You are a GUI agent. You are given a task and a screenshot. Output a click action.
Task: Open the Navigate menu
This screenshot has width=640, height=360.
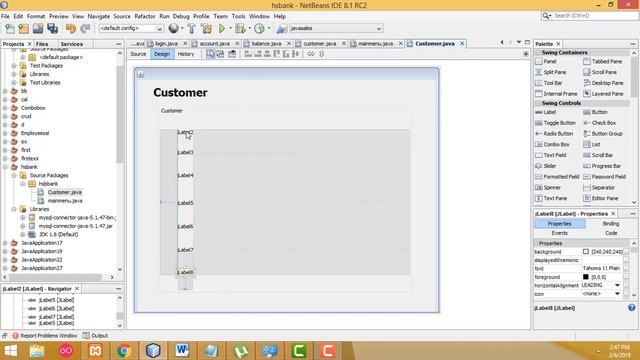(x=99, y=16)
